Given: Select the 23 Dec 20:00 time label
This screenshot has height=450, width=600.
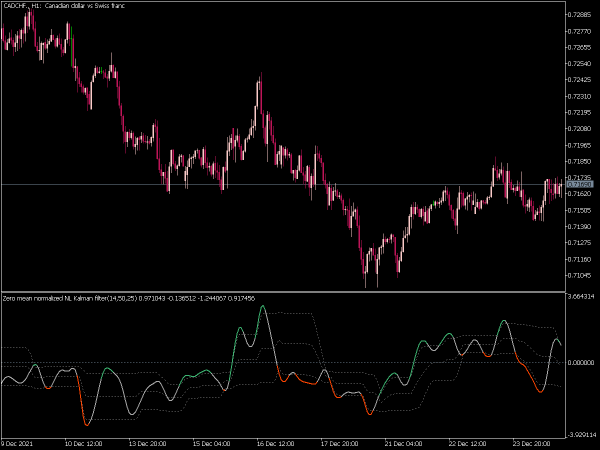Looking at the screenshot, I should pyautogui.click(x=531, y=444).
